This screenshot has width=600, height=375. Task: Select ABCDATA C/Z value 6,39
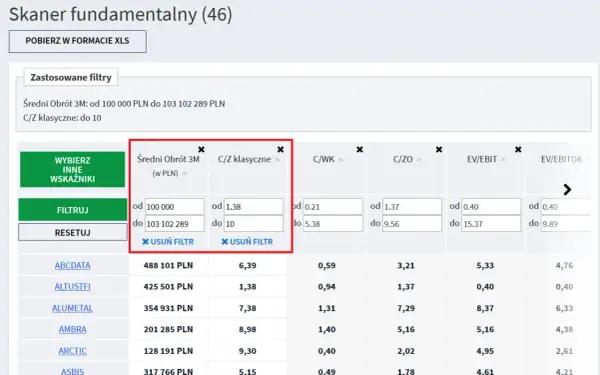(x=248, y=265)
